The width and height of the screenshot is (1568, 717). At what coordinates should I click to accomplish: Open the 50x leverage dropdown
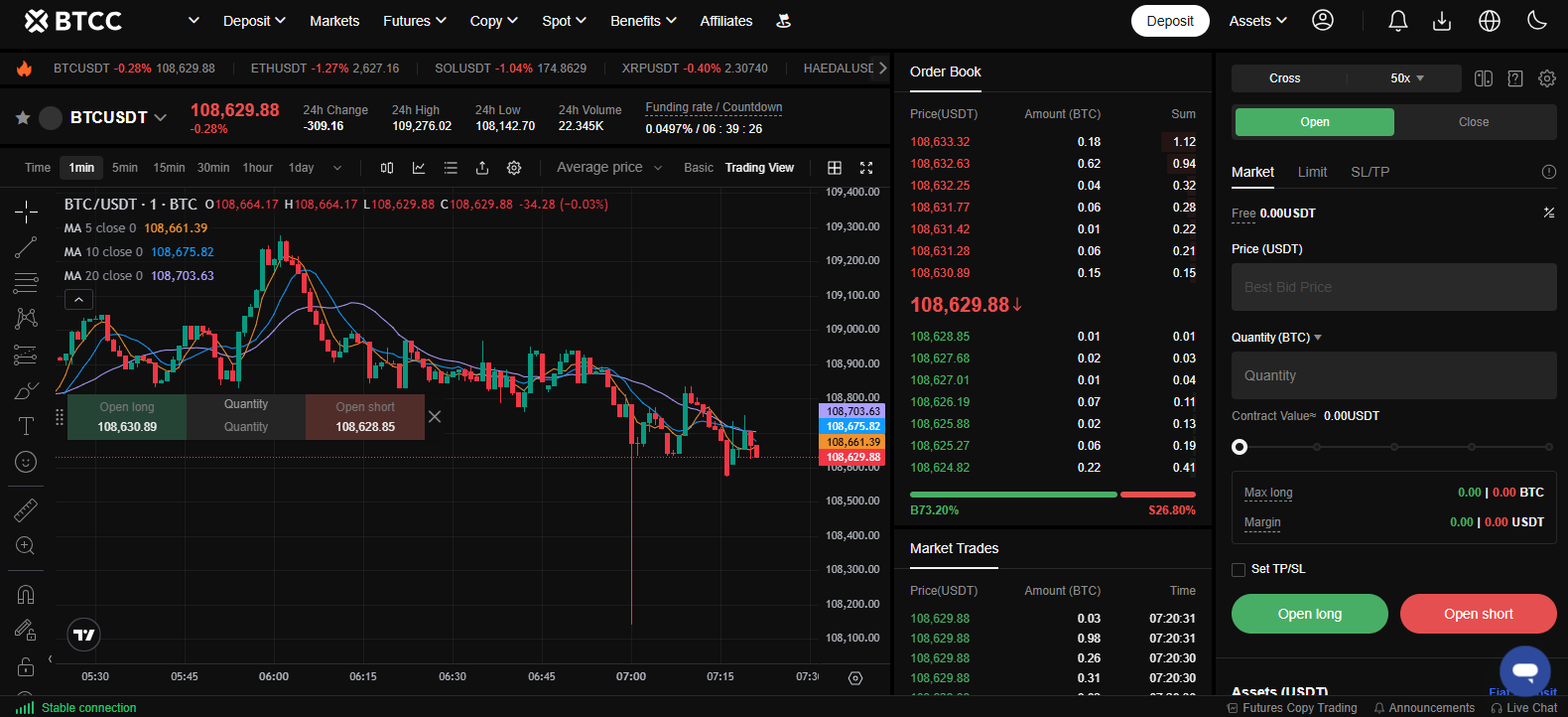(x=1406, y=78)
